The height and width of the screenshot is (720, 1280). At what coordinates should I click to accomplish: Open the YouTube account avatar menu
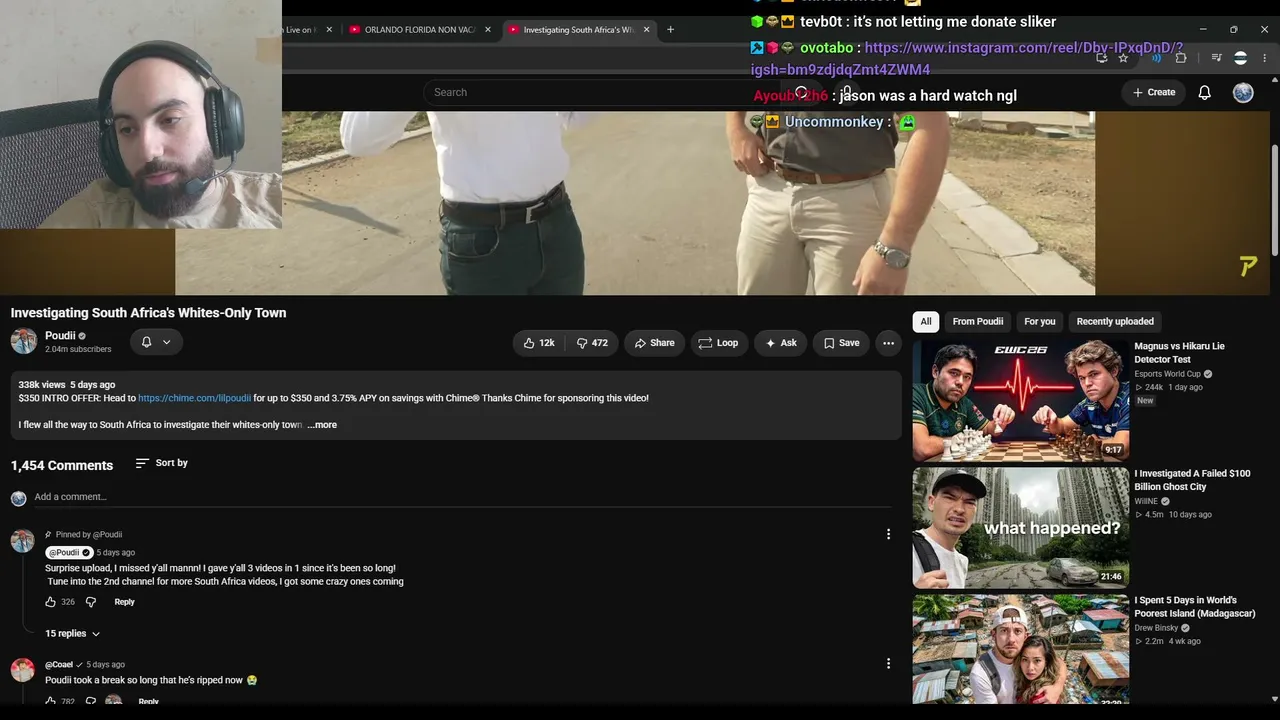coord(1243,92)
